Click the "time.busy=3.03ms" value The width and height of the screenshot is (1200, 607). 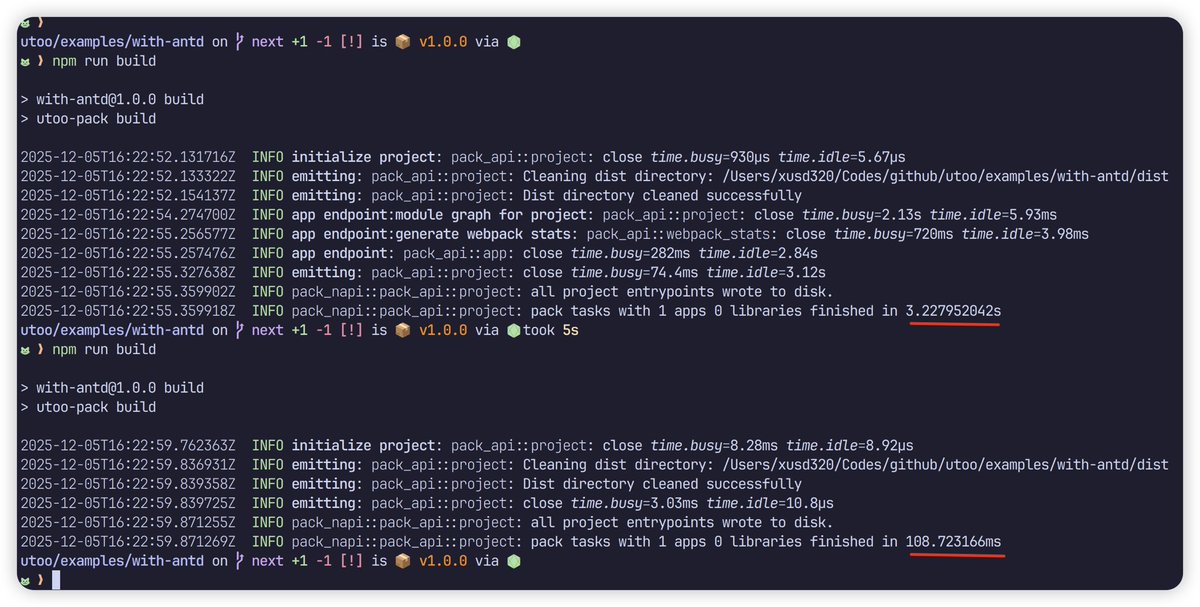pos(634,503)
